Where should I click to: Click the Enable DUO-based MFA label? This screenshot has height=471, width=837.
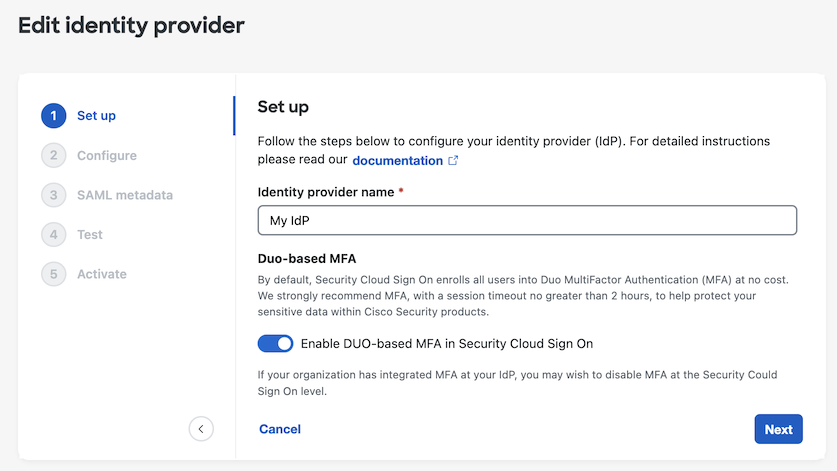(447, 344)
